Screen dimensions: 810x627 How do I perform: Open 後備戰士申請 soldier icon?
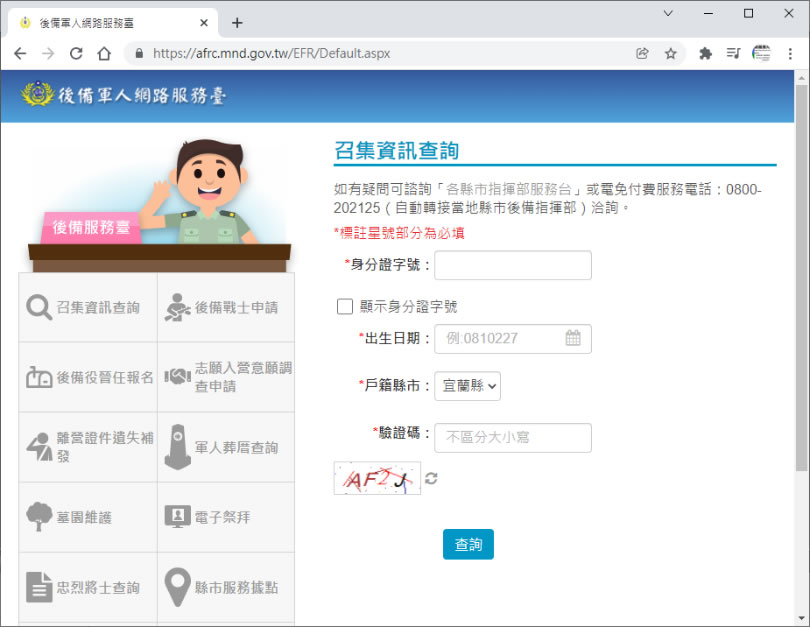[x=177, y=307]
